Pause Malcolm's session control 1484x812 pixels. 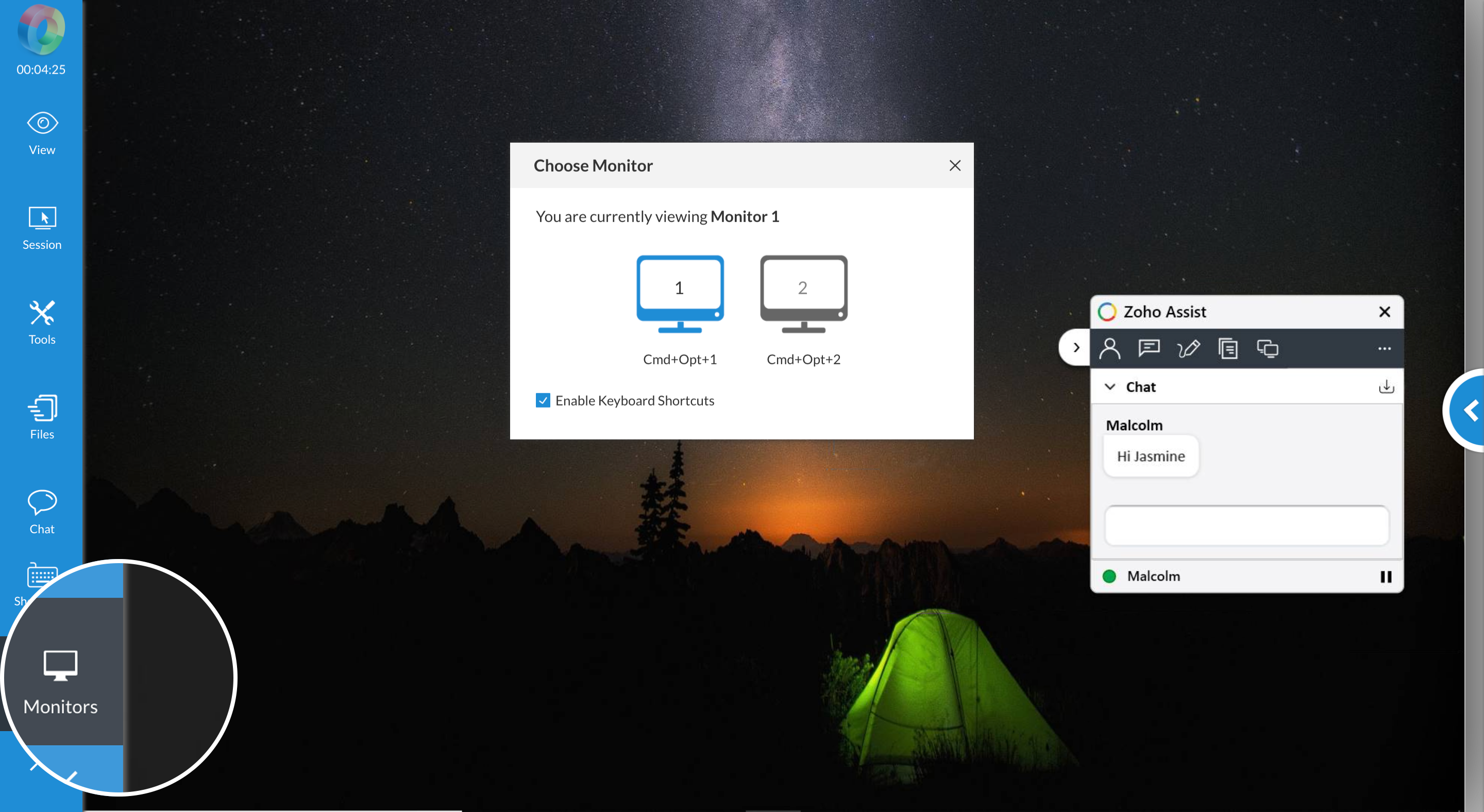pyautogui.click(x=1386, y=576)
